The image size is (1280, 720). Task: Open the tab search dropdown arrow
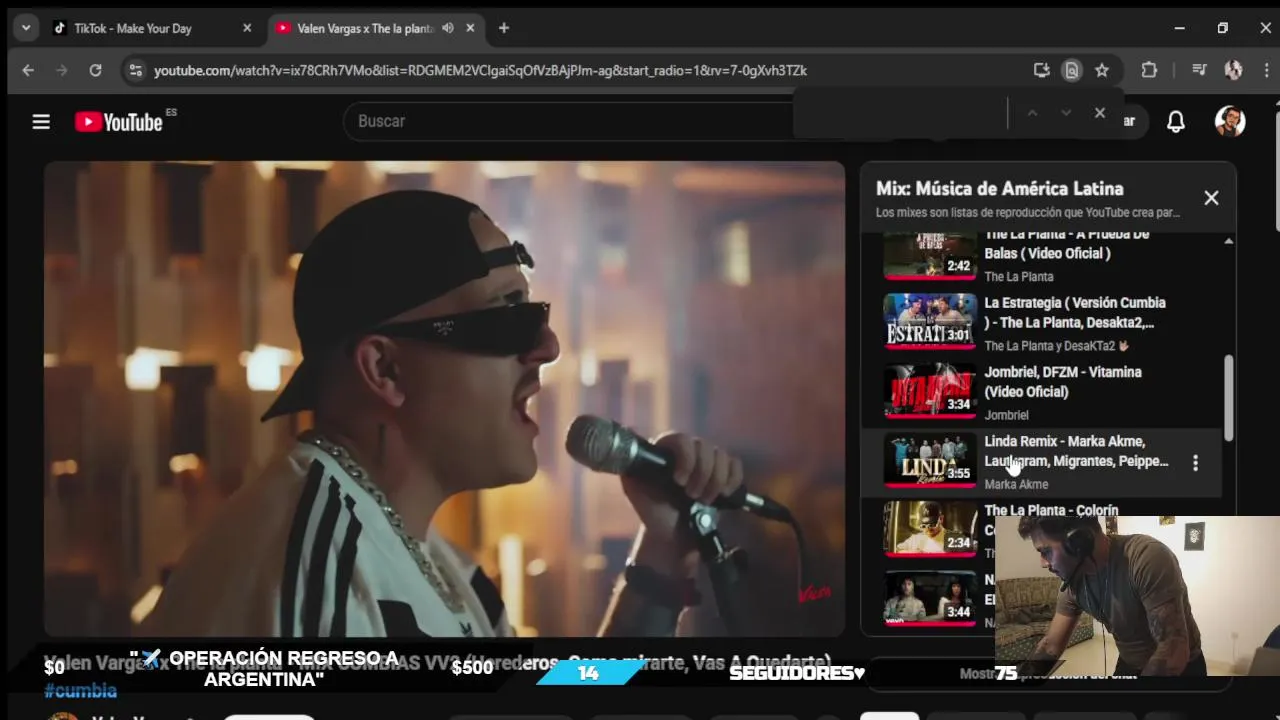coord(26,28)
